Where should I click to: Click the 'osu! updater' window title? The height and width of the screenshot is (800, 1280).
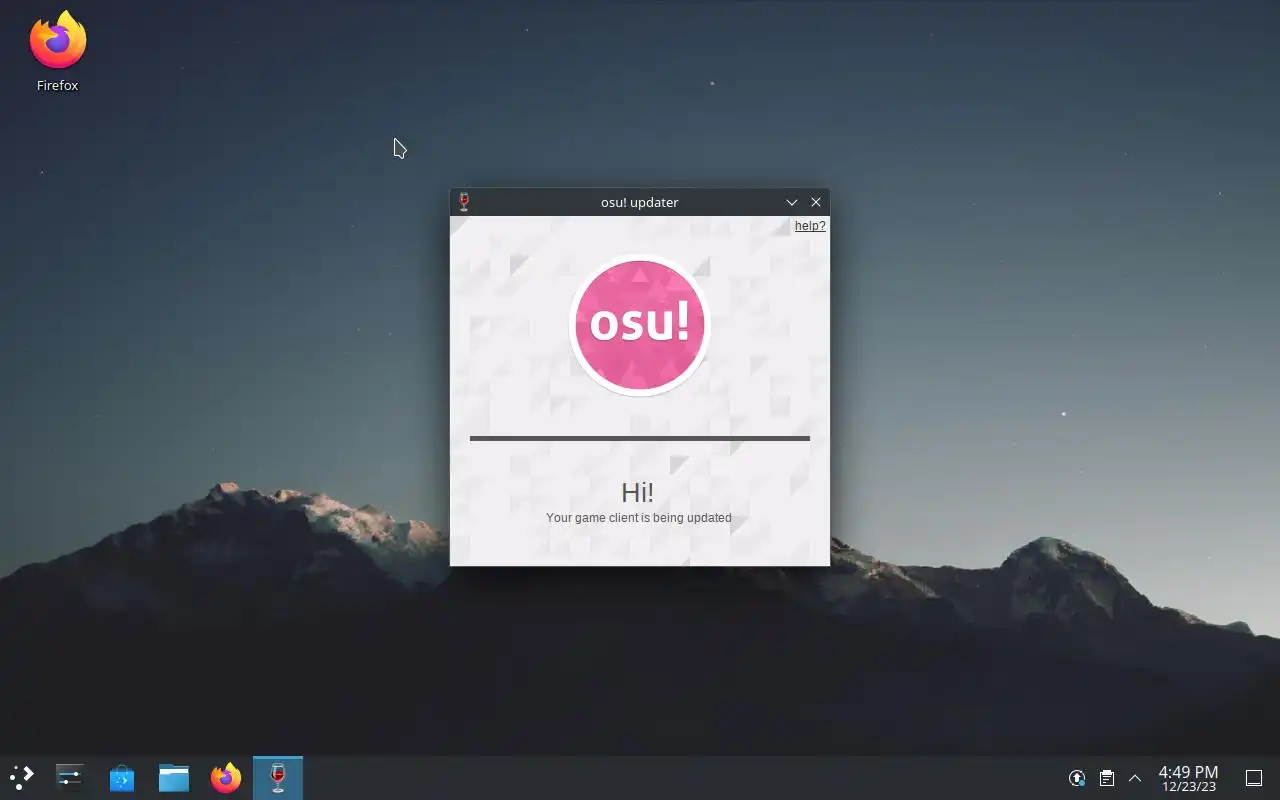tap(640, 202)
